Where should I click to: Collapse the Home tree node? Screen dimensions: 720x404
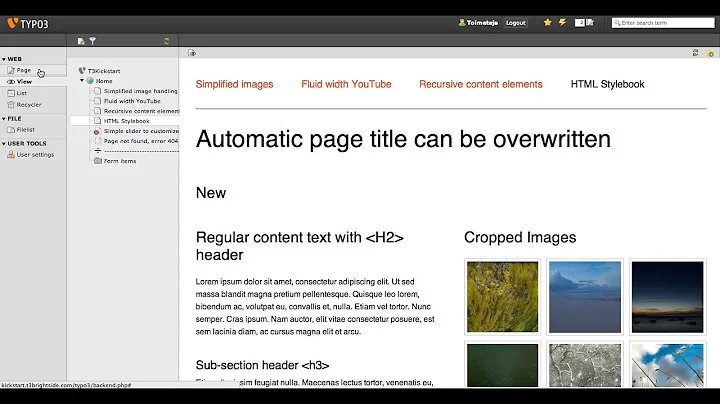[82, 81]
